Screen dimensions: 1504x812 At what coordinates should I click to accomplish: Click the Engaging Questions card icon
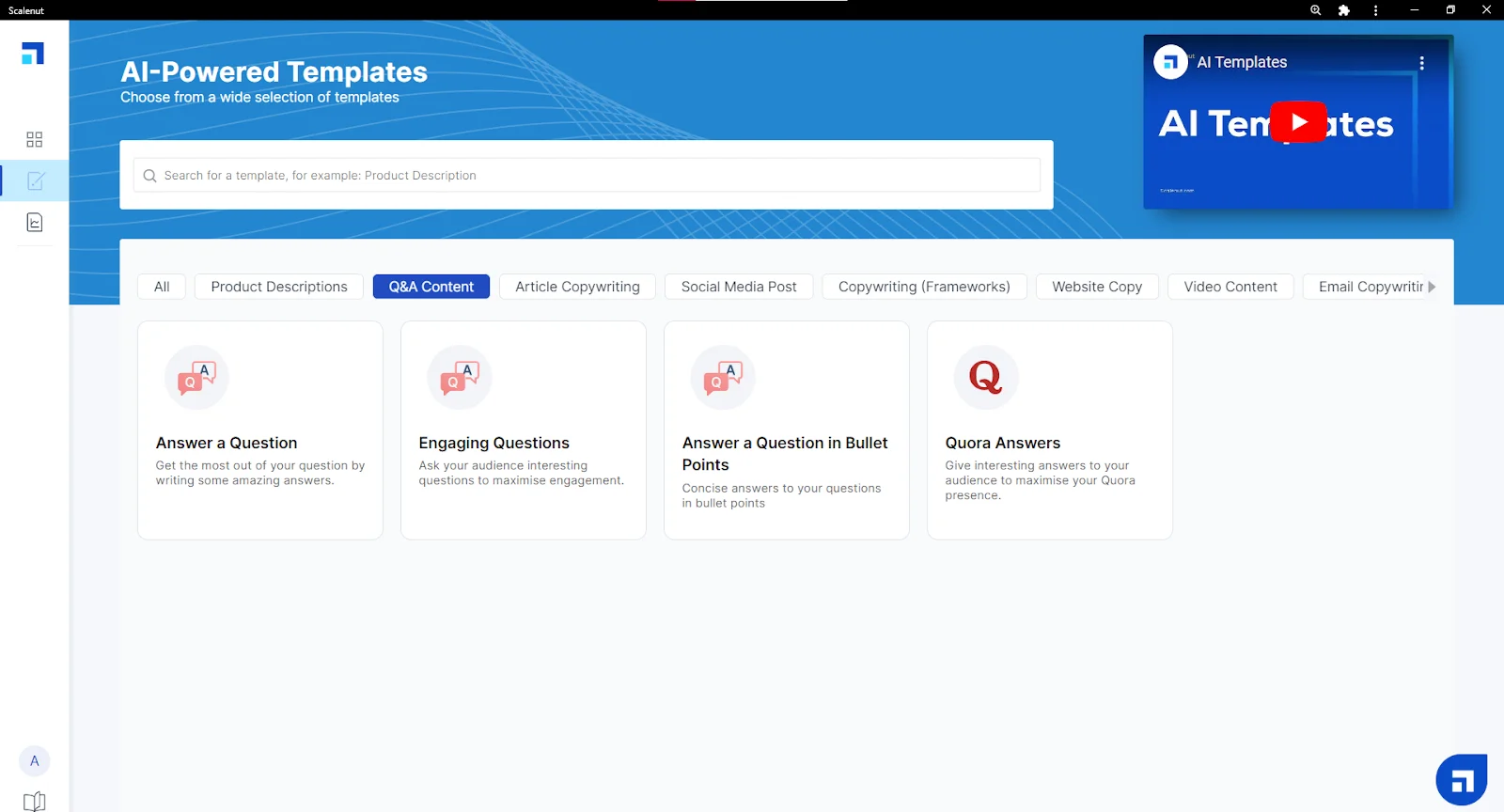(460, 377)
